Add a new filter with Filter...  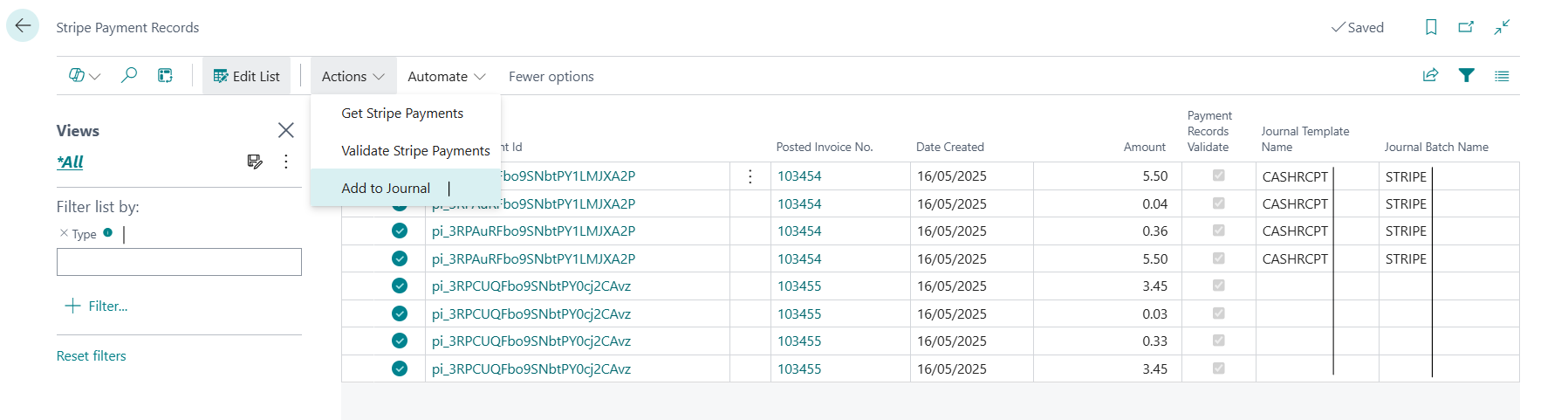[97, 306]
